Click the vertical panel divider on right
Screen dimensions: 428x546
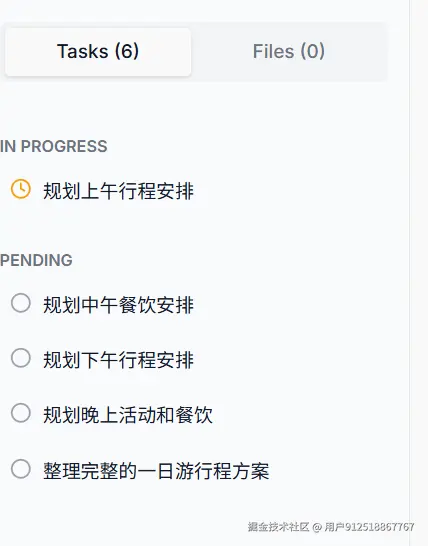(410, 273)
